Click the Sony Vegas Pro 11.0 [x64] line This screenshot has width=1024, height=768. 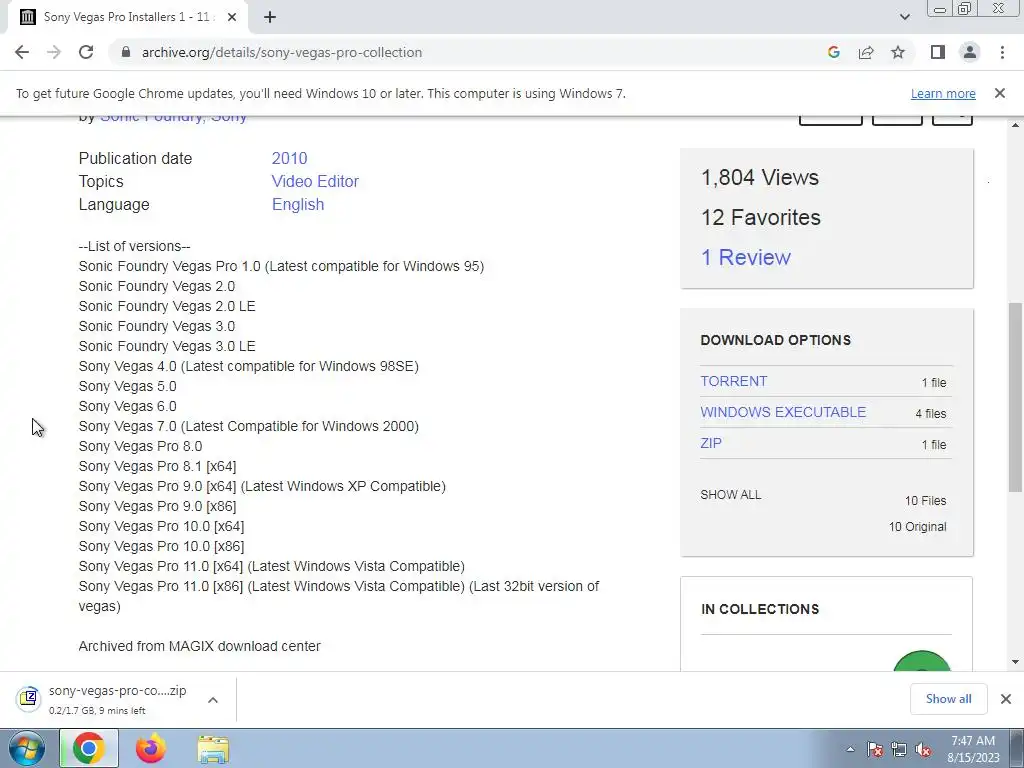pyautogui.click(x=272, y=566)
